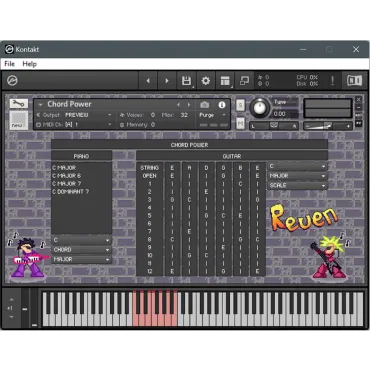Toggle the Mute M button

[x=240, y=124]
